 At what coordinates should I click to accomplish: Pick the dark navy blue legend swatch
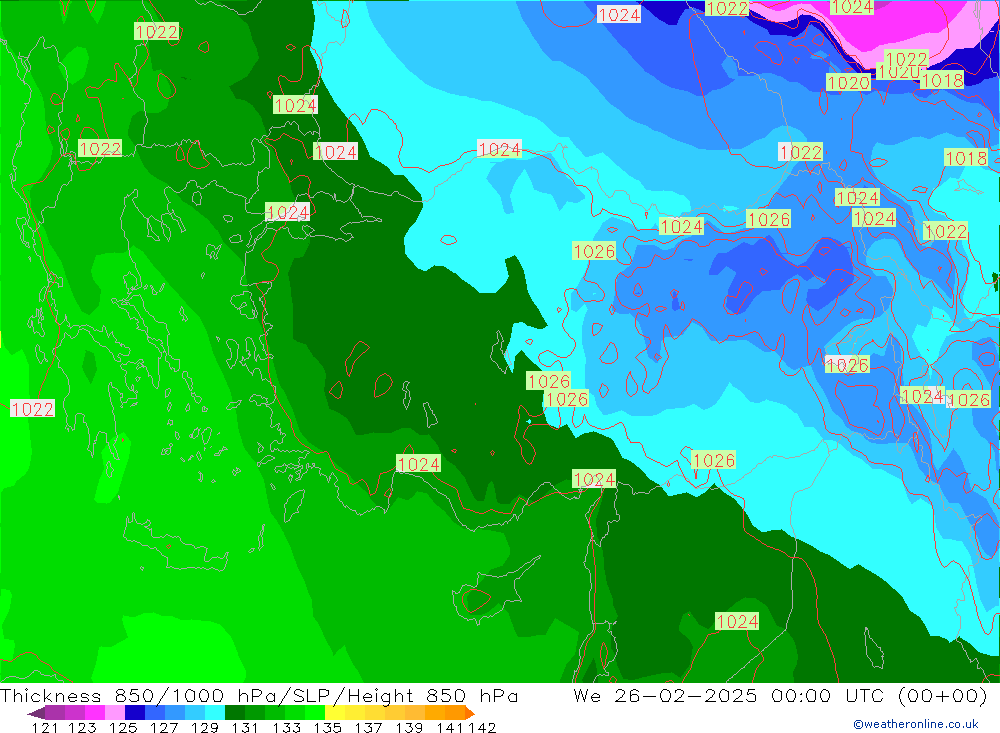pos(135,713)
